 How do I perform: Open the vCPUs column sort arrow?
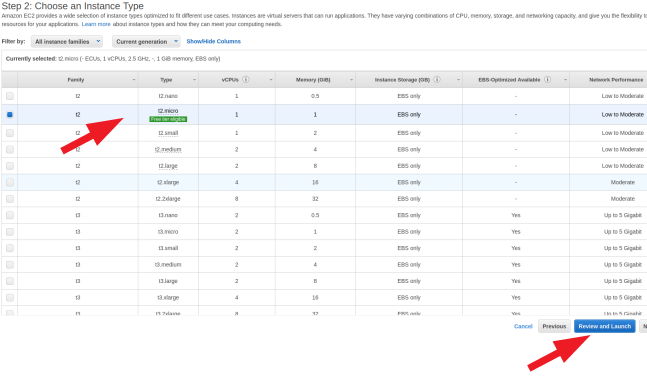pos(271,80)
